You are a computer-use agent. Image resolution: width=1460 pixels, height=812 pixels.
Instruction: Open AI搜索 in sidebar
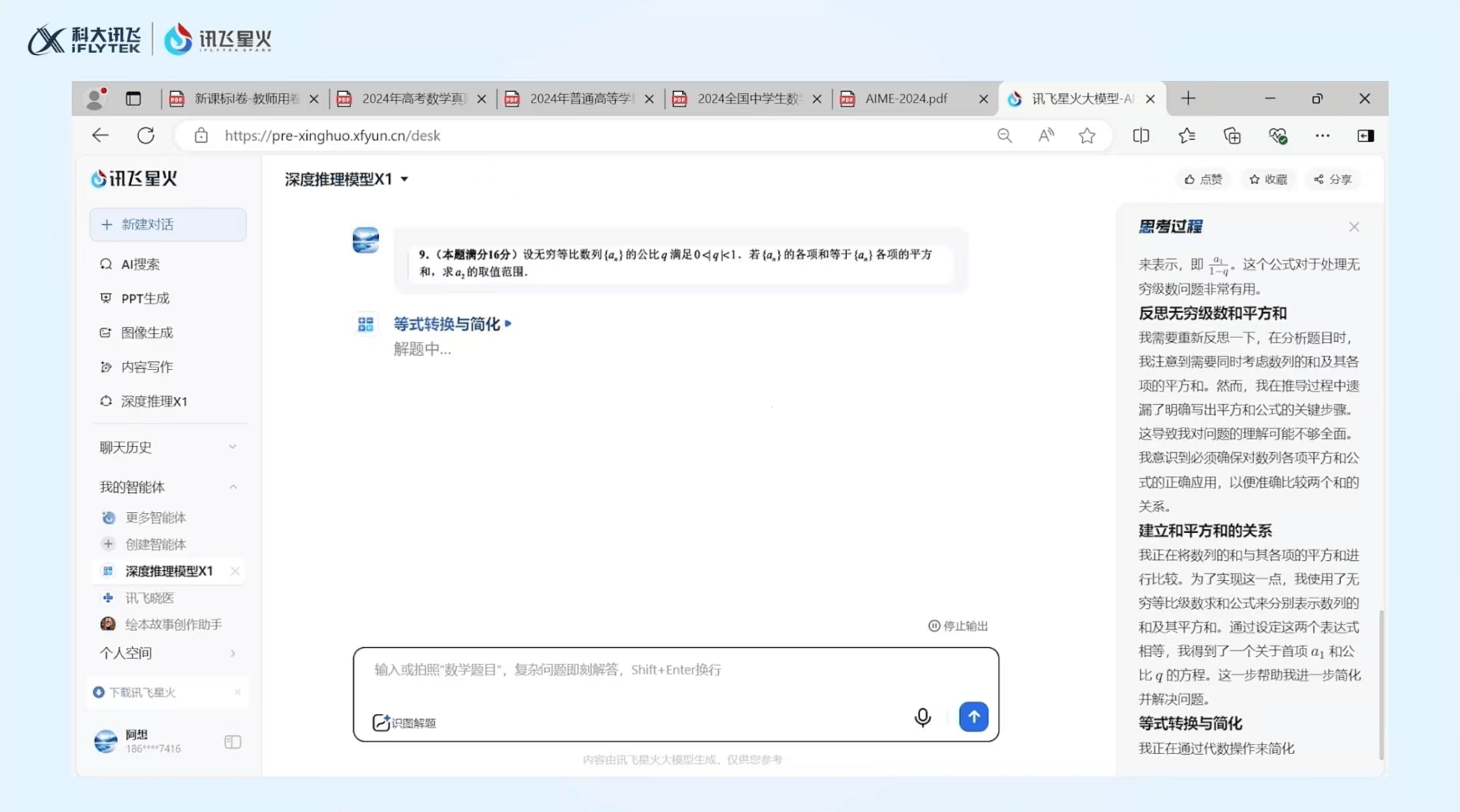tap(139, 264)
